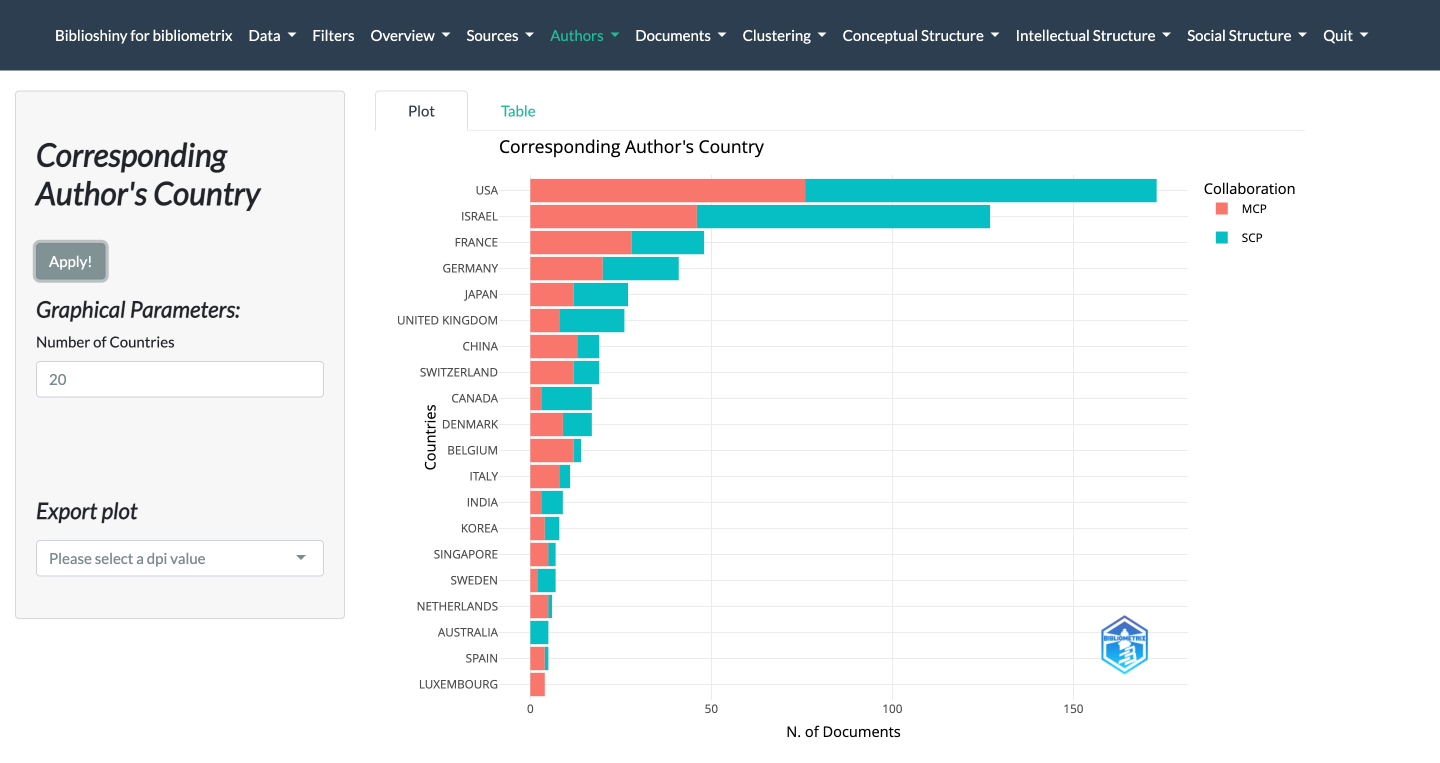Expand the Overview menu
1440x763 pixels.
410,35
